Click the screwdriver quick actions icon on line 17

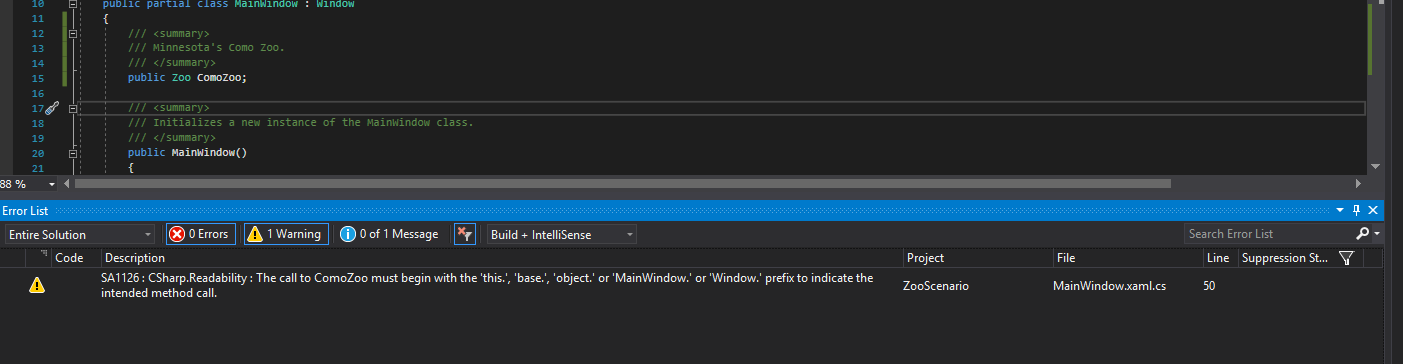click(x=53, y=108)
